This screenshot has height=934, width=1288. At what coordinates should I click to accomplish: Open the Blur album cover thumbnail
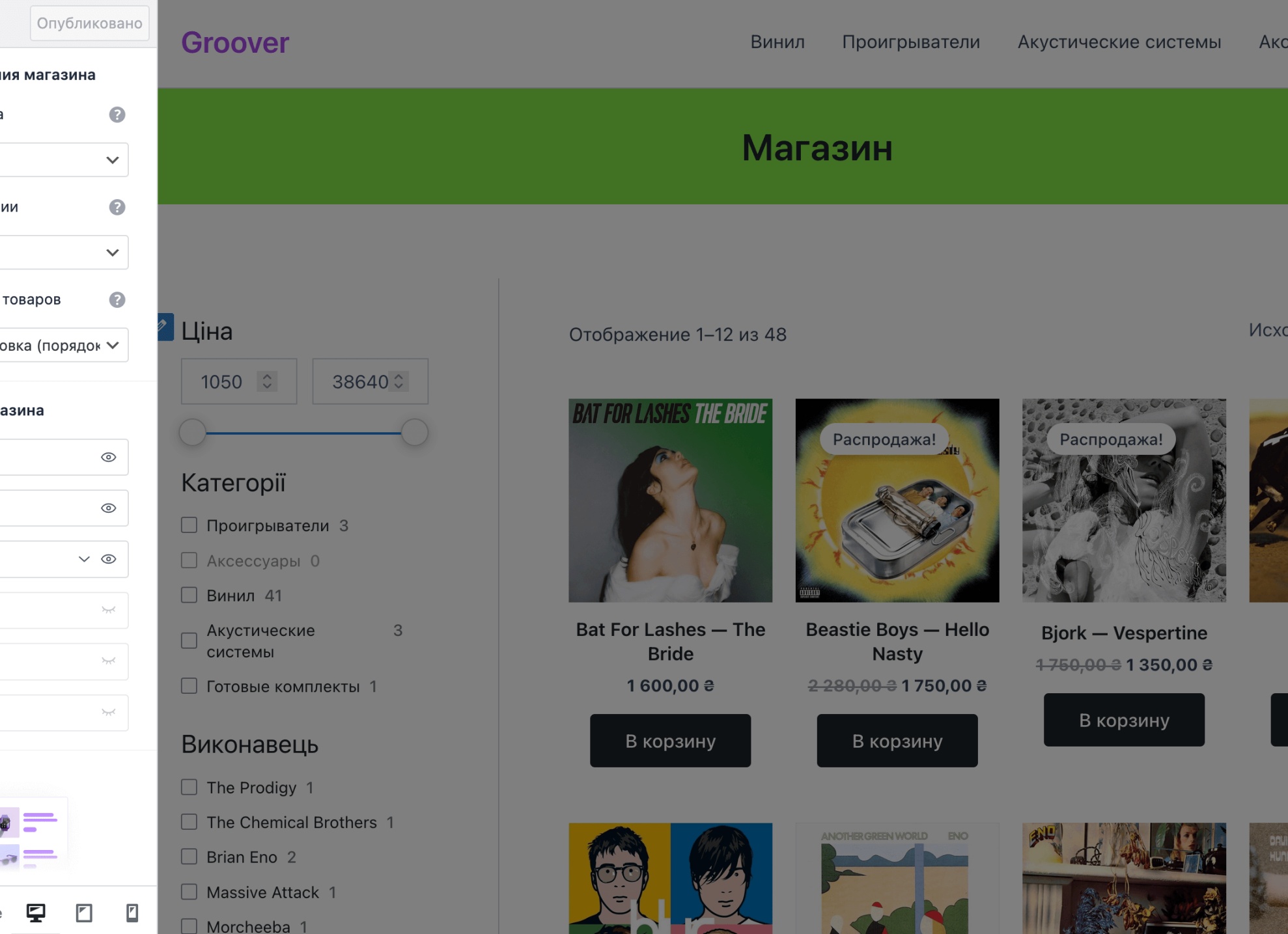point(670,879)
